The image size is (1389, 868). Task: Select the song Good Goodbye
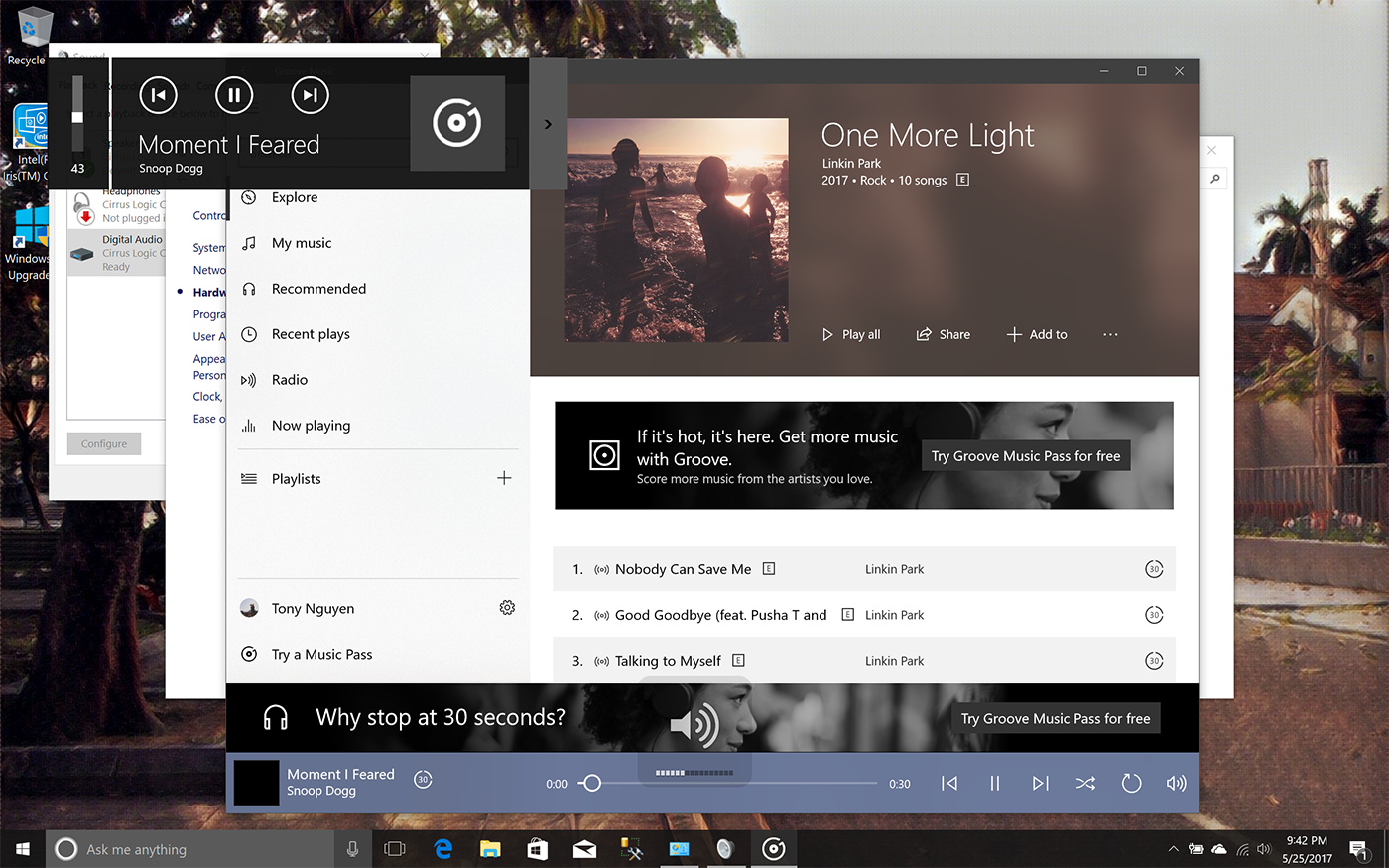pyautogui.click(x=721, y=615)
